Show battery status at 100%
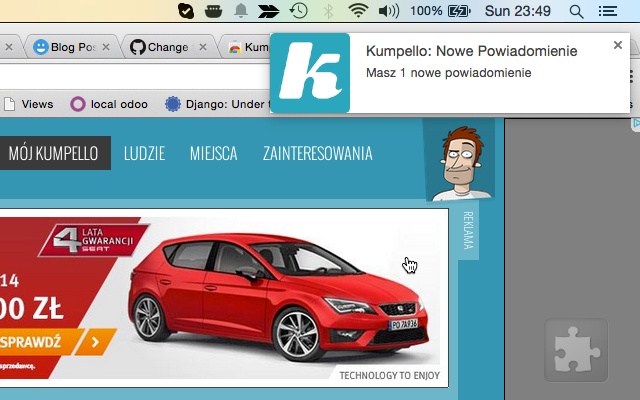The height and width of the screenshot is (400, 640). (440, 11)
